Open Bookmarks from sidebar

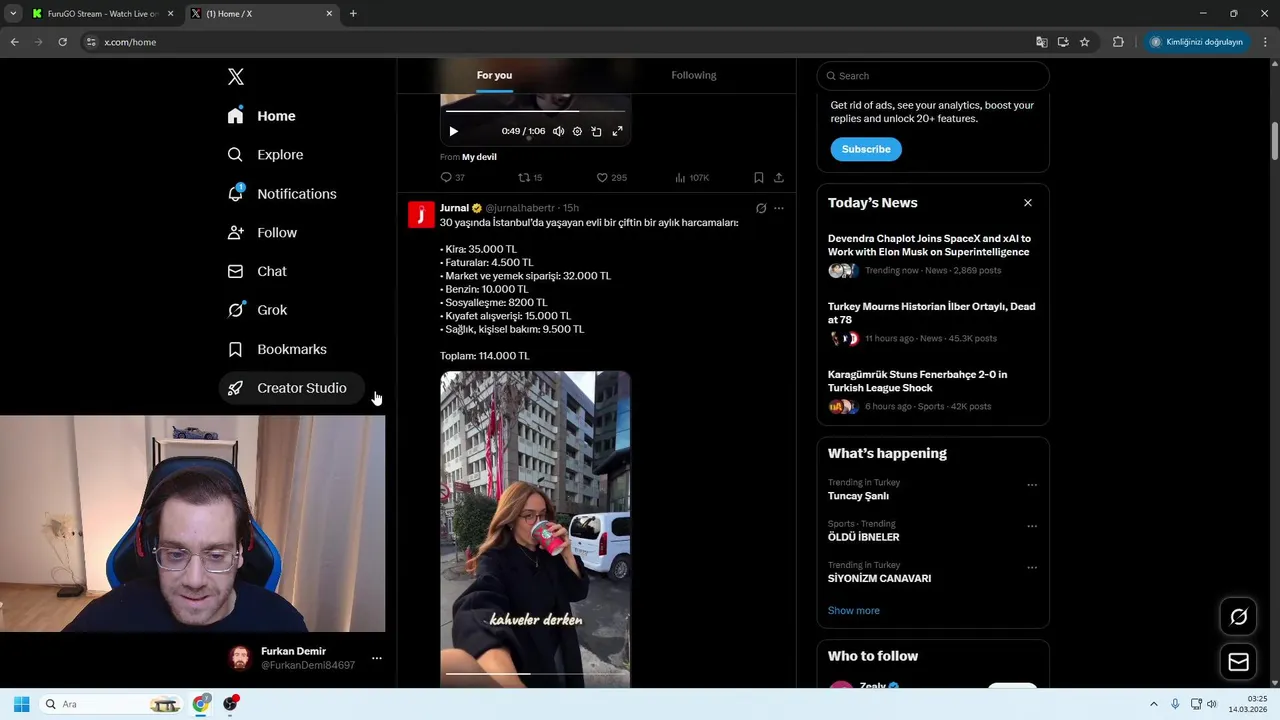click(277, 349)
